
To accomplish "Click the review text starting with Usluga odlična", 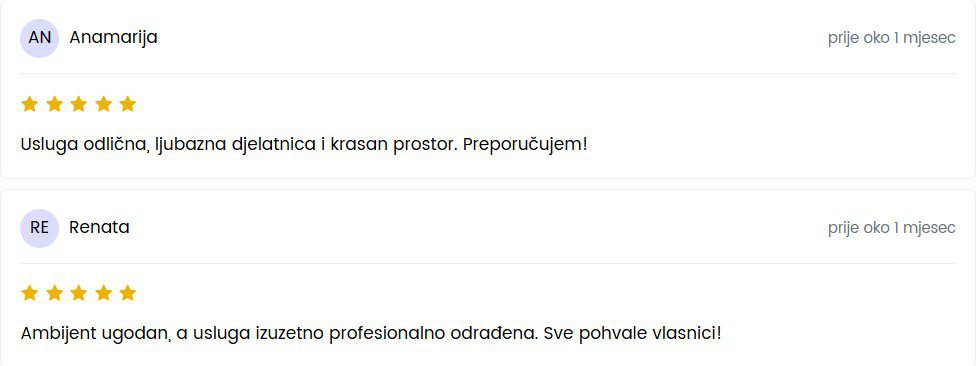I will coord(304,145).
